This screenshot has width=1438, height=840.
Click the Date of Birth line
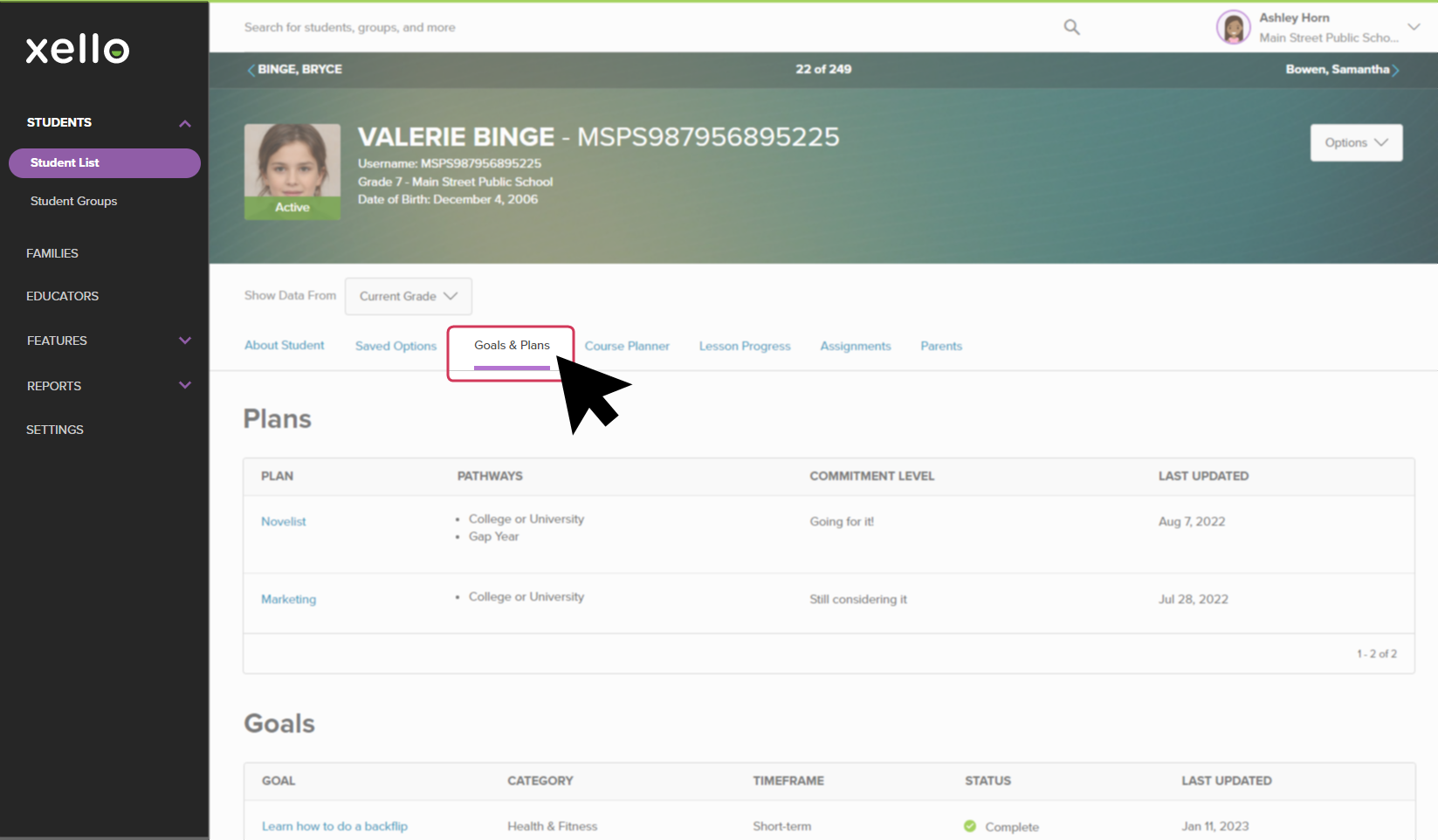(x=448, y=199)
